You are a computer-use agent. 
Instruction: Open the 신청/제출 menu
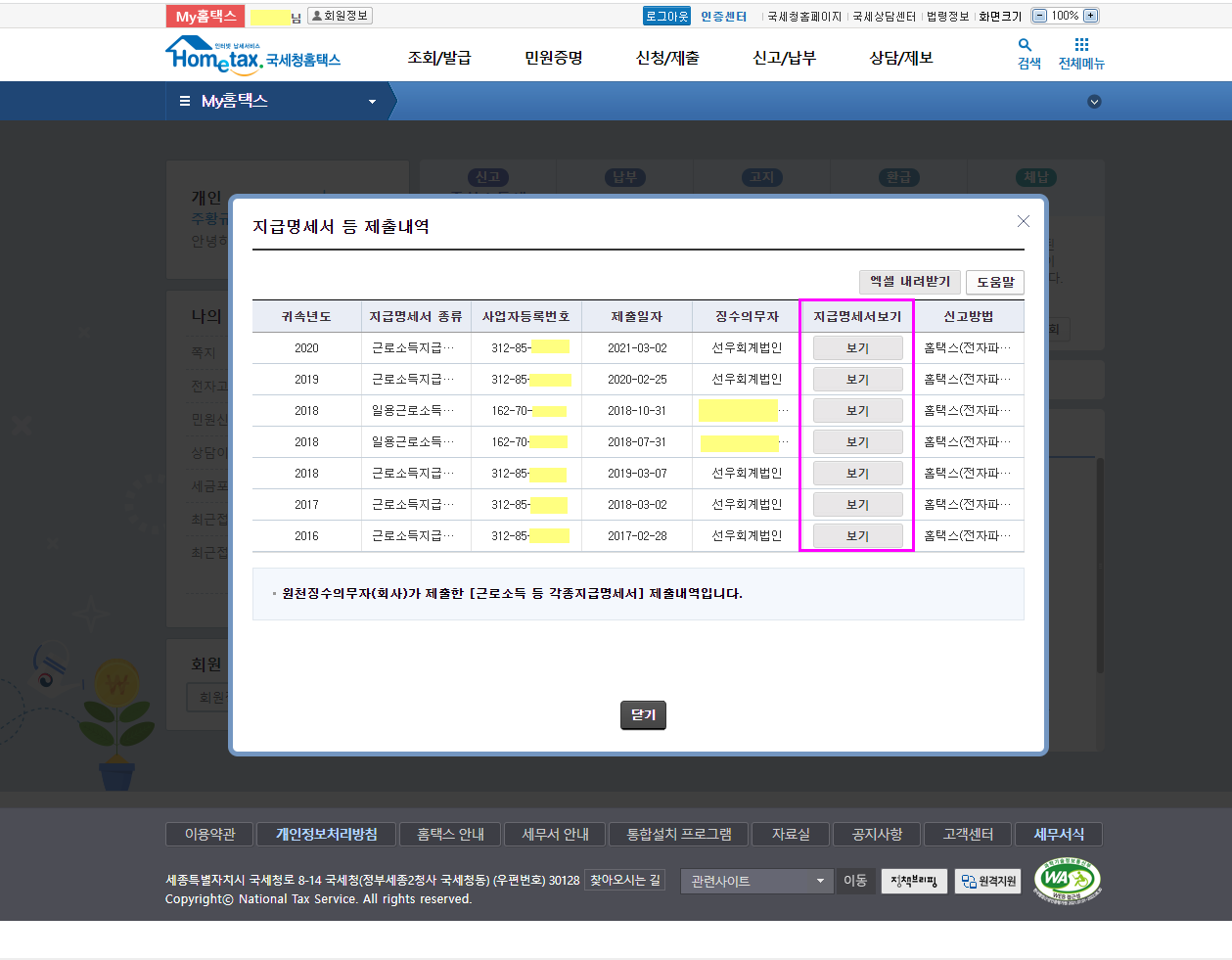click(667, 58)
